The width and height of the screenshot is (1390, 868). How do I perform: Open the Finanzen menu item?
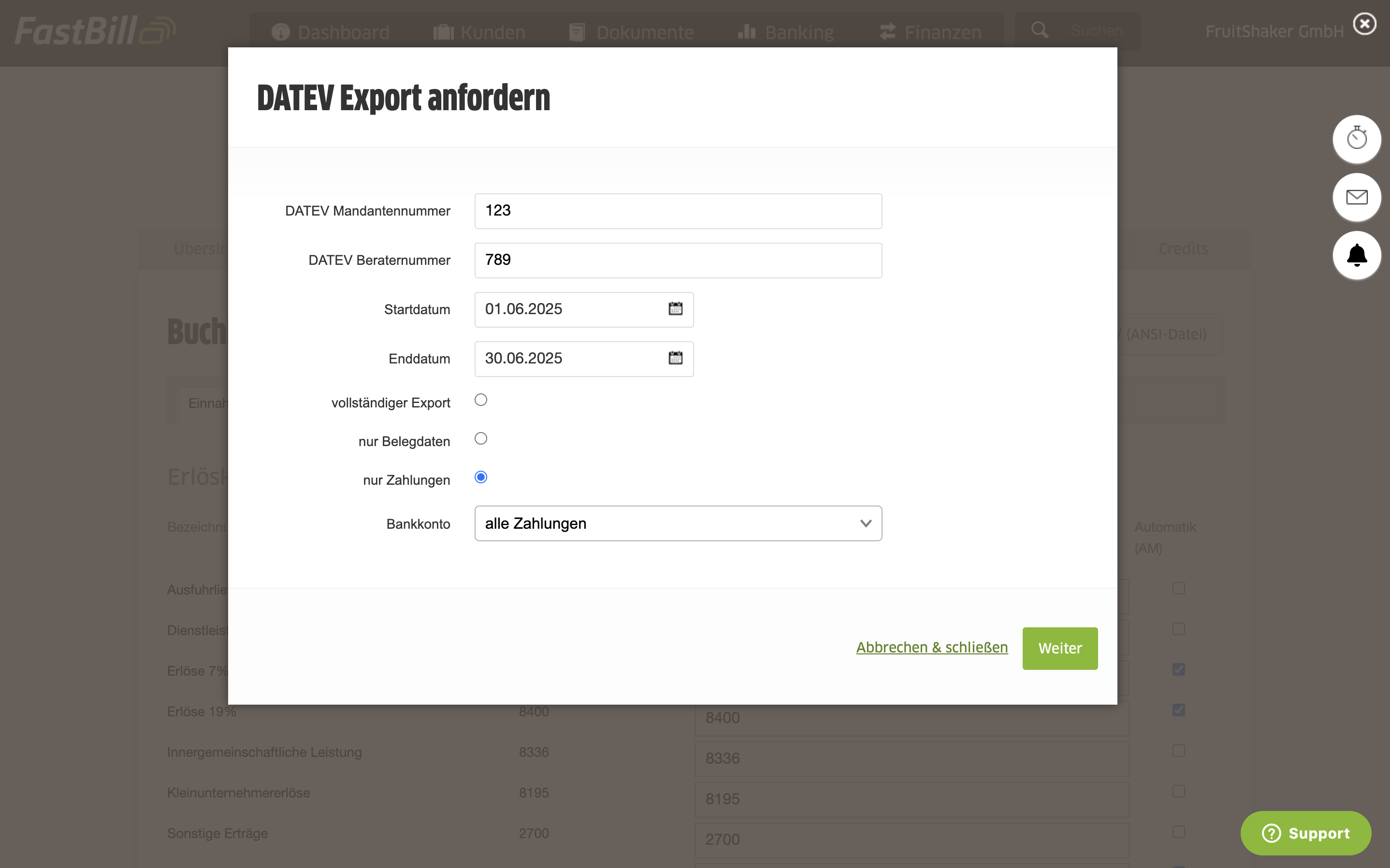(x=930, y=32)
